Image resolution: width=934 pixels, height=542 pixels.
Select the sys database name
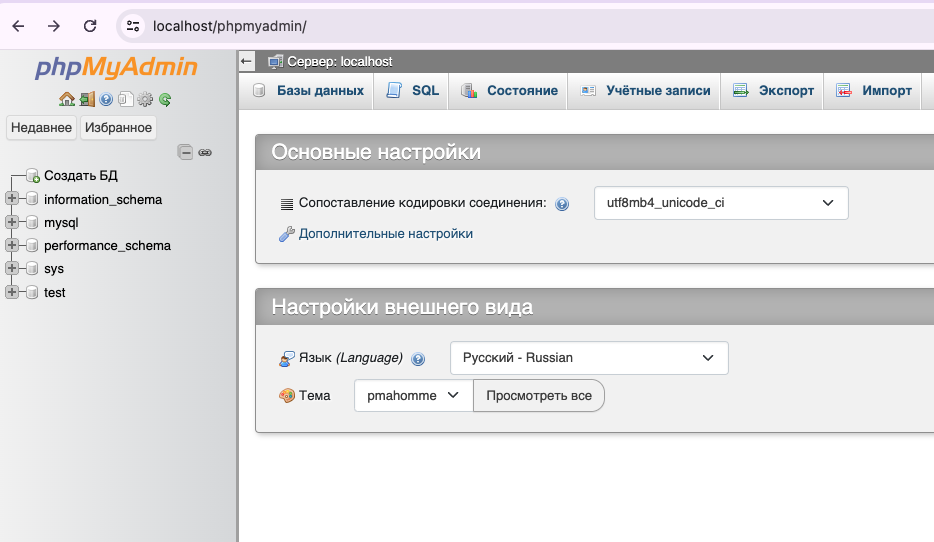point(54,269)
